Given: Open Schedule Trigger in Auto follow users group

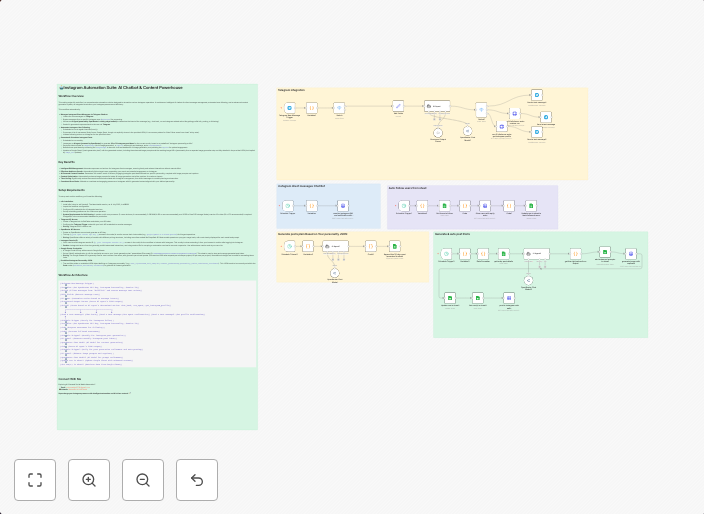Looking at the screenshot, I should 404,206.
